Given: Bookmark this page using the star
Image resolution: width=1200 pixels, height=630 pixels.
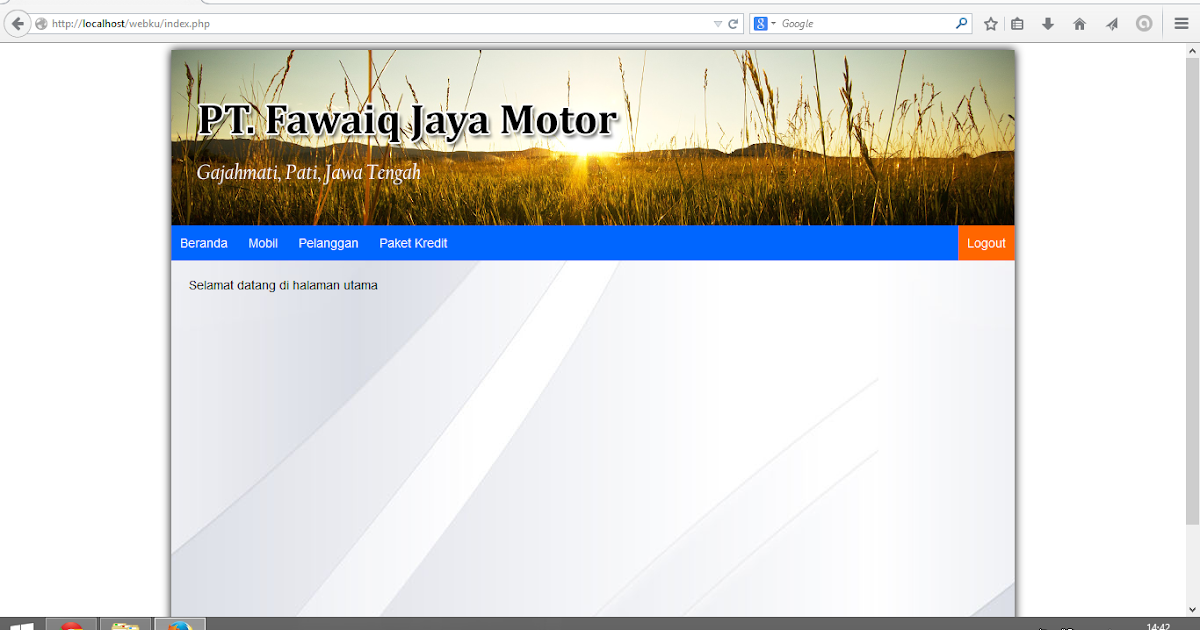Looking at the screenshot, I should [989, 23].
